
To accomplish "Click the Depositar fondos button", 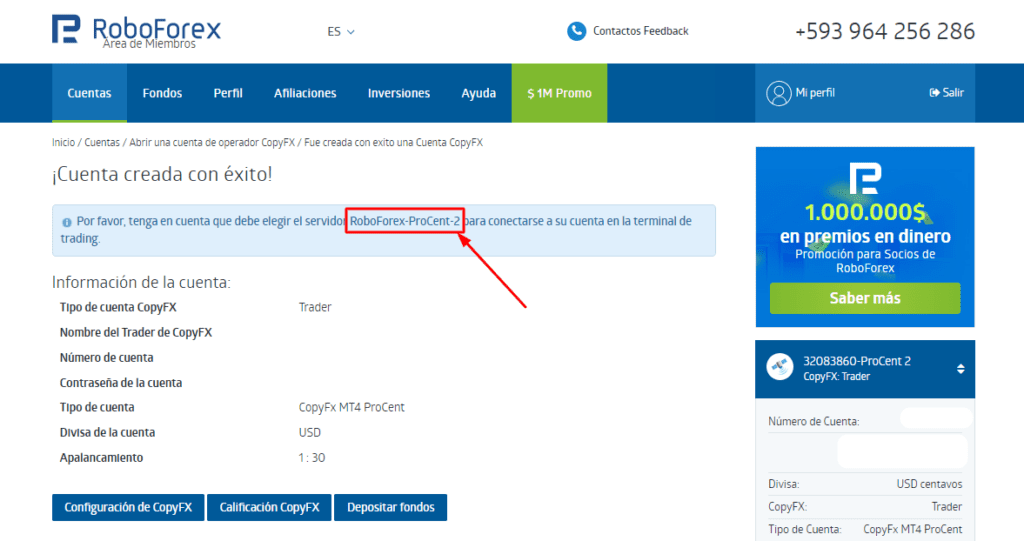I will tap(390, 507).
